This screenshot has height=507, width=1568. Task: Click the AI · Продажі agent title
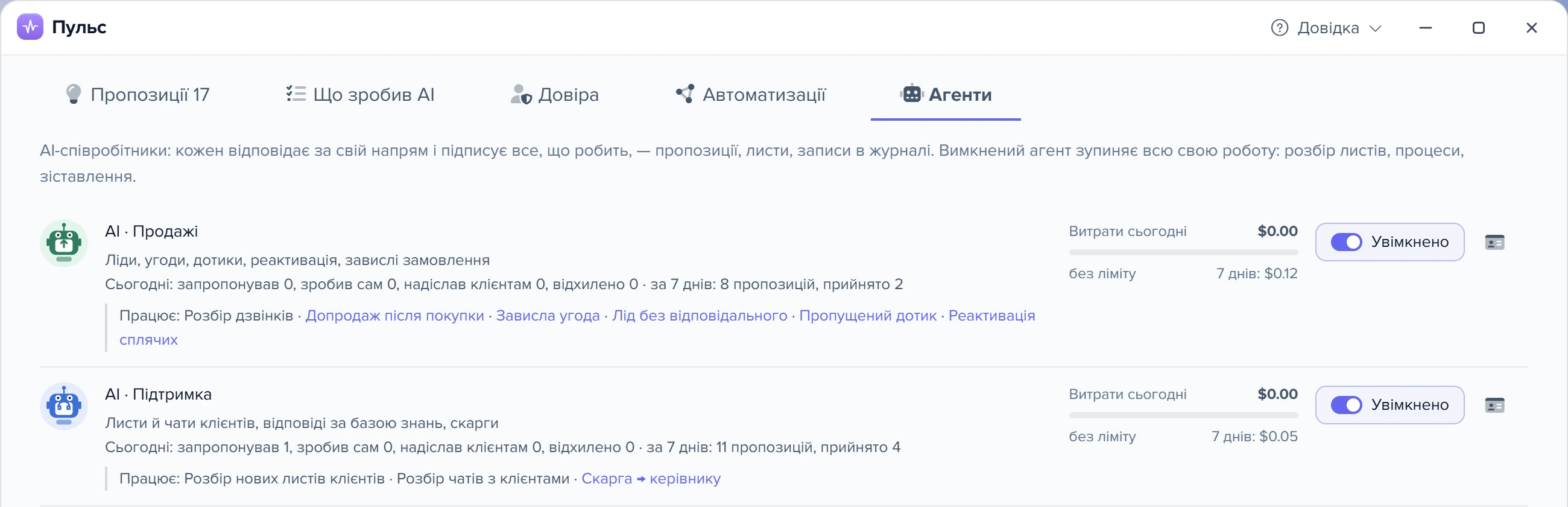click(x=151, y=232)
